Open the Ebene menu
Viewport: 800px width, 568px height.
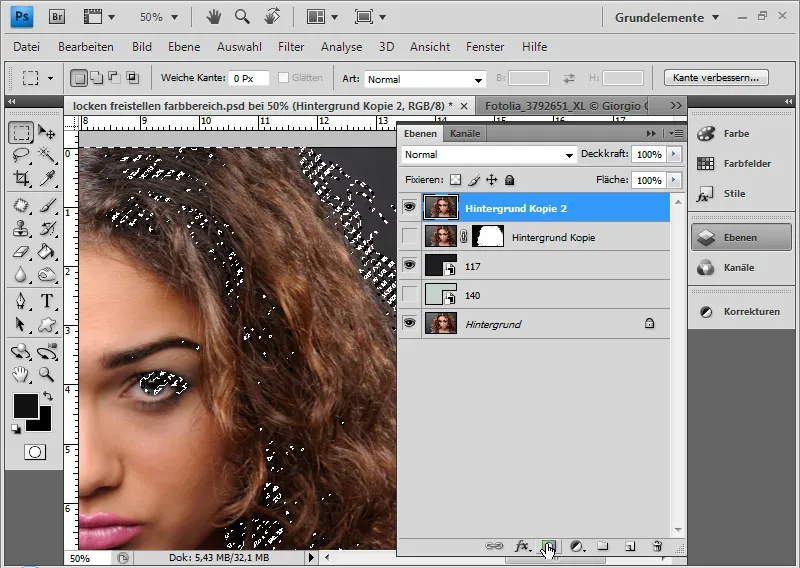coord(184,47)
